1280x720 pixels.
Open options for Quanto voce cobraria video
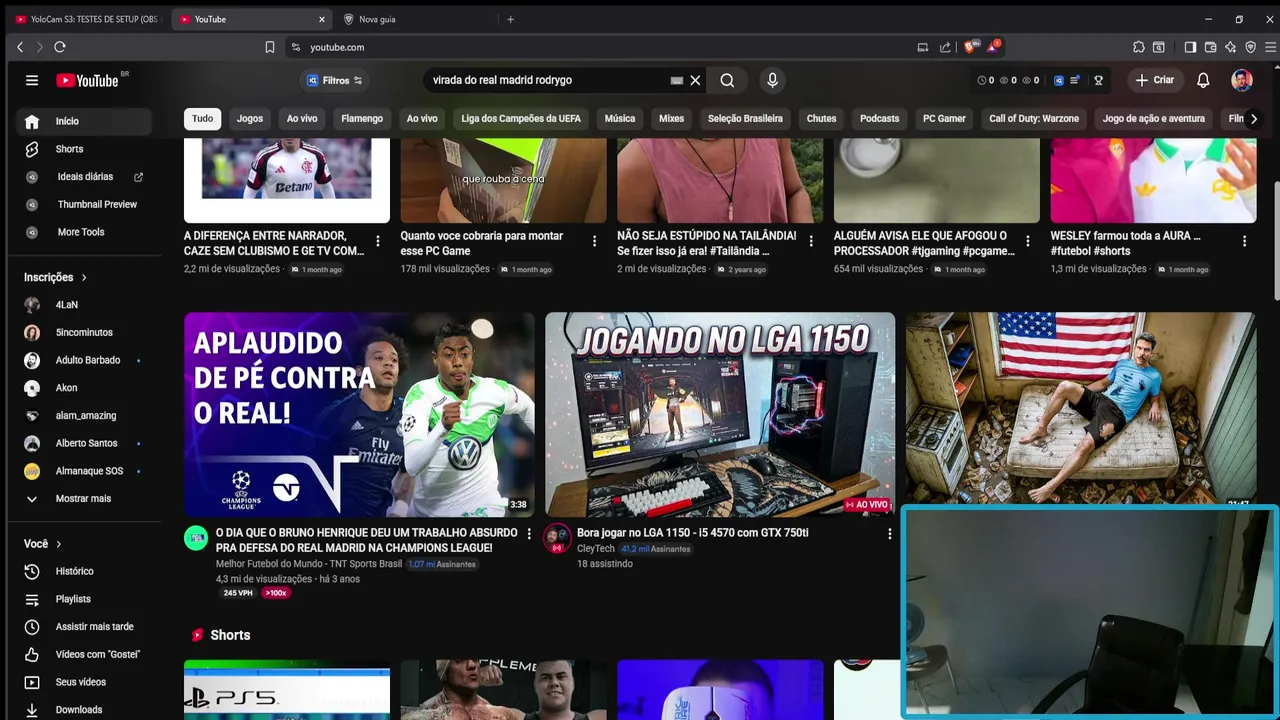pos(594,241)
